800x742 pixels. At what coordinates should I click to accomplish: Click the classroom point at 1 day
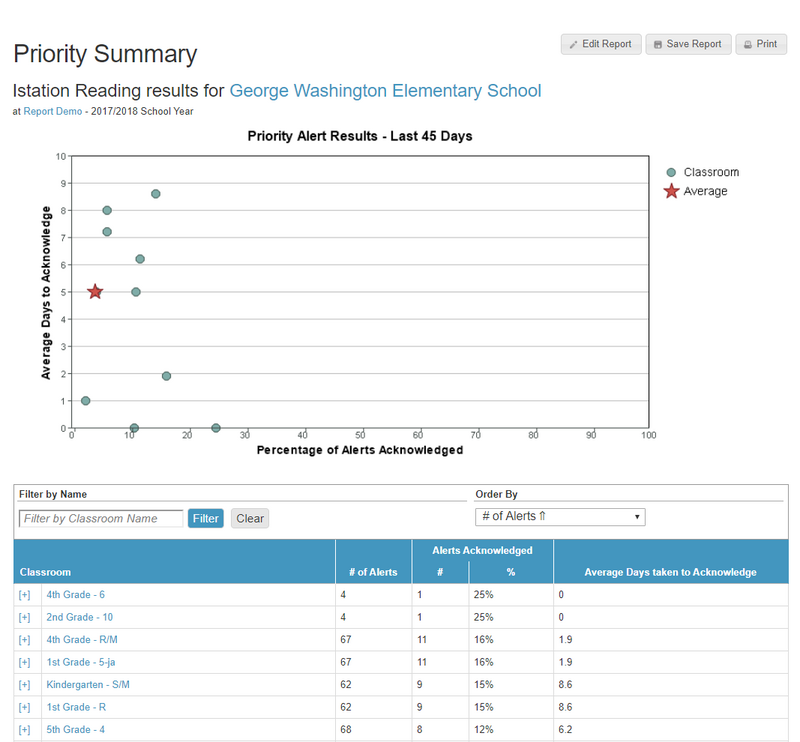86,401
